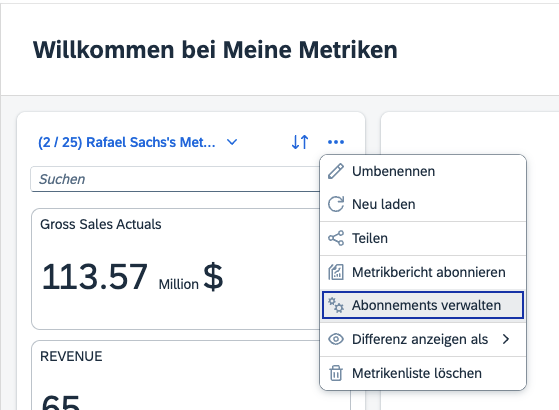Viewport: 559px width, 410px height.
Task: Click the Suchen search field
Action: (175, 179)
